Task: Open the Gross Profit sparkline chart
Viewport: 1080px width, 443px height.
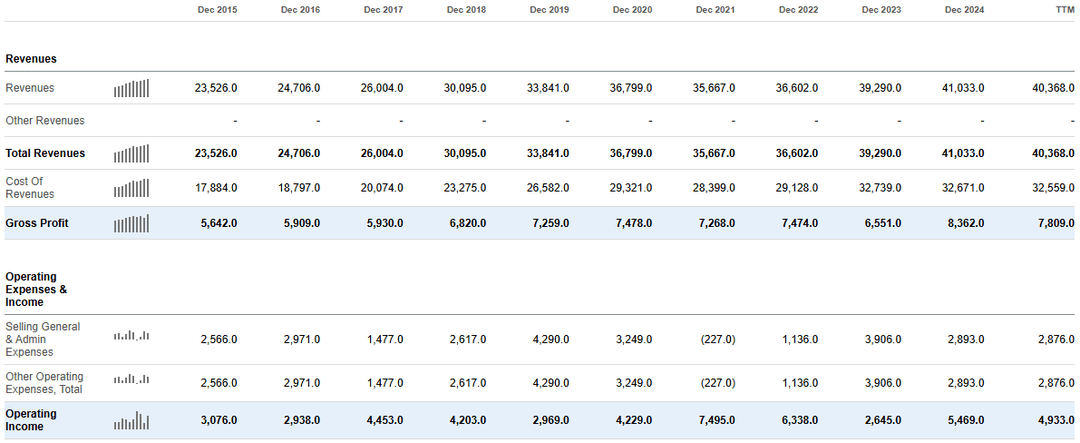Action: pos(131,223)
